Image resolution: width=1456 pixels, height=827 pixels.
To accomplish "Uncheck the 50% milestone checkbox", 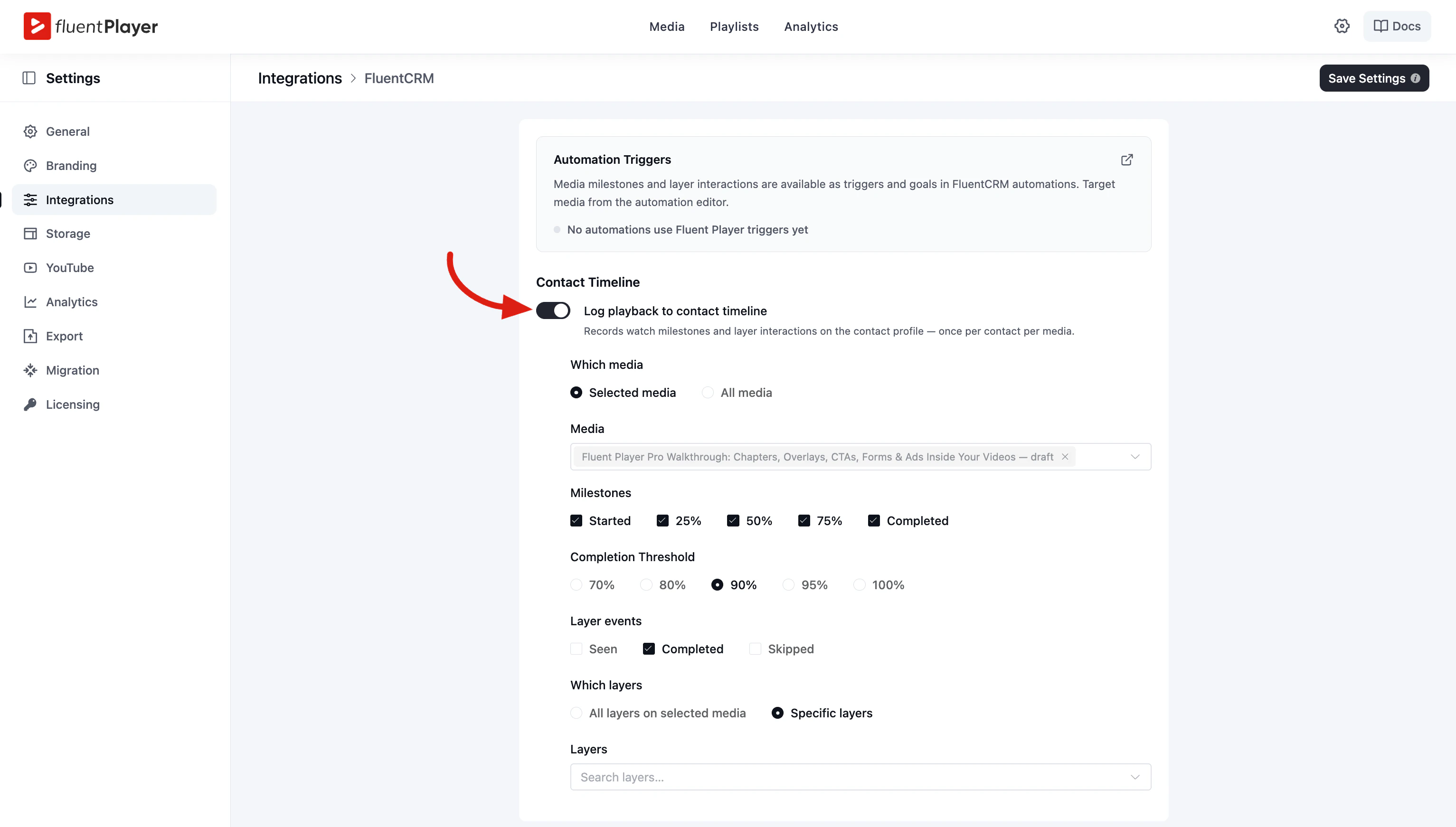I will 733,520.
